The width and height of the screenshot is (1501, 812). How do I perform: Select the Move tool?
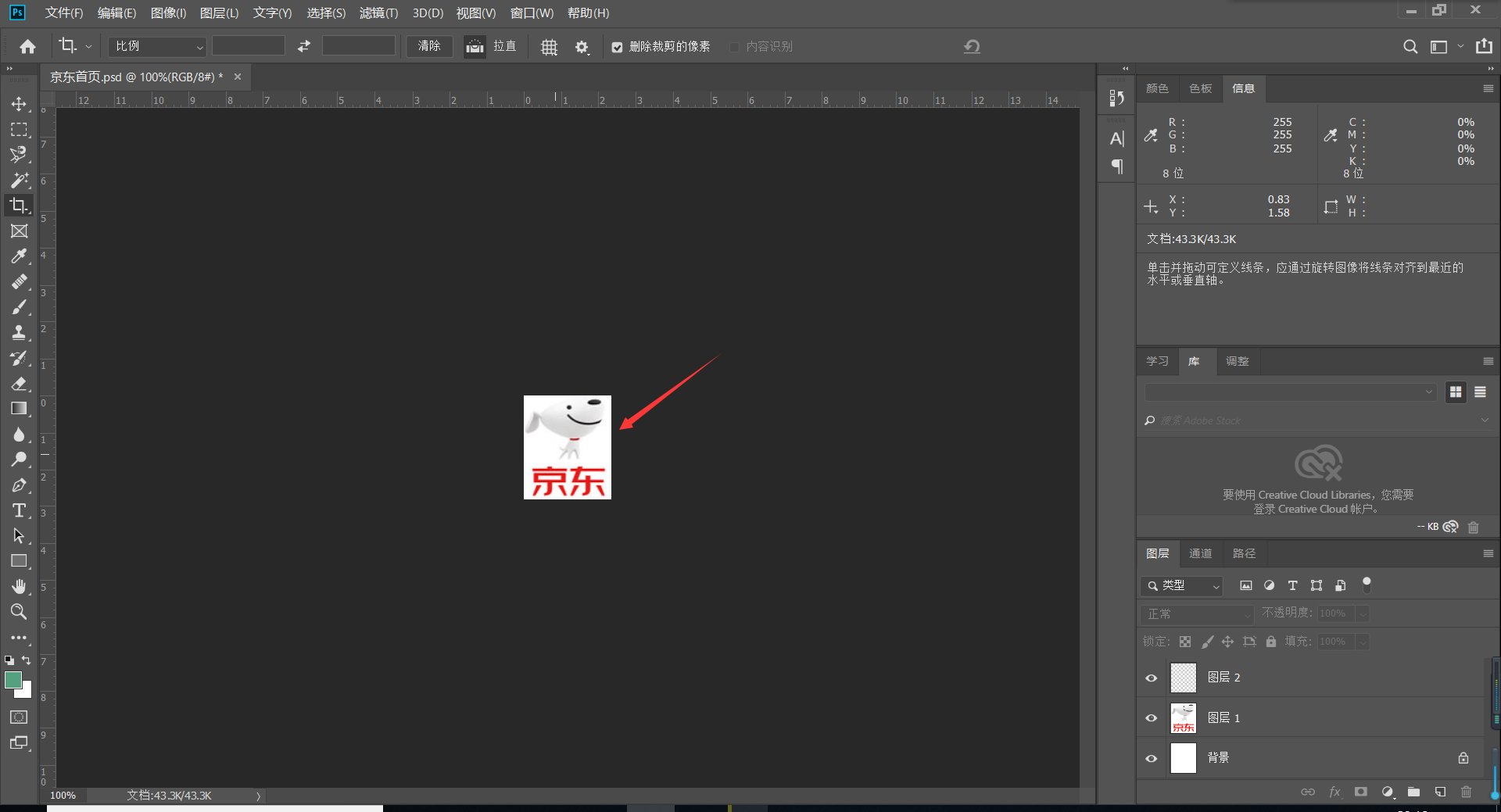pos(19,104)
